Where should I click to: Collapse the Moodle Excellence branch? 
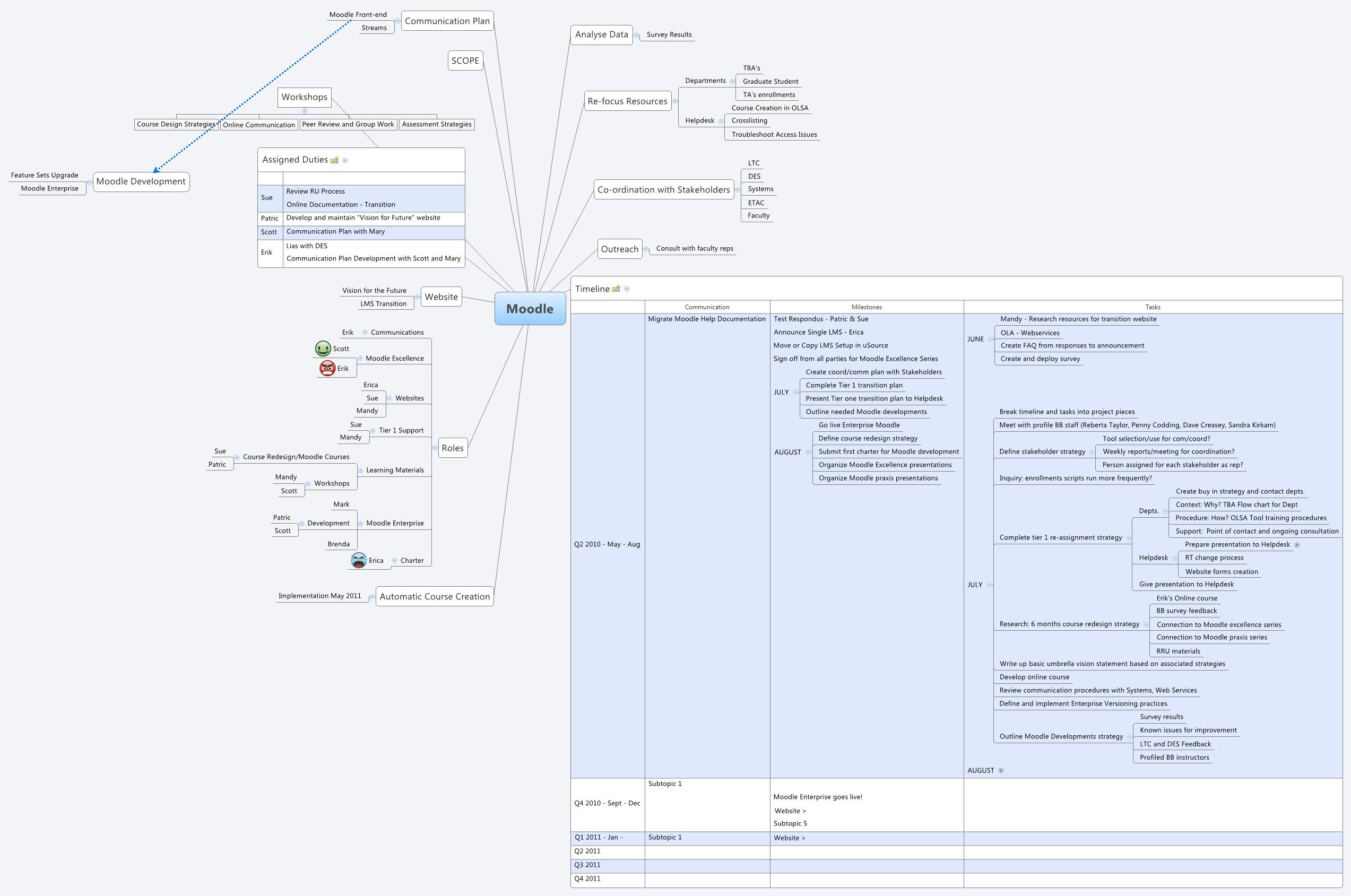pos(361,359)
